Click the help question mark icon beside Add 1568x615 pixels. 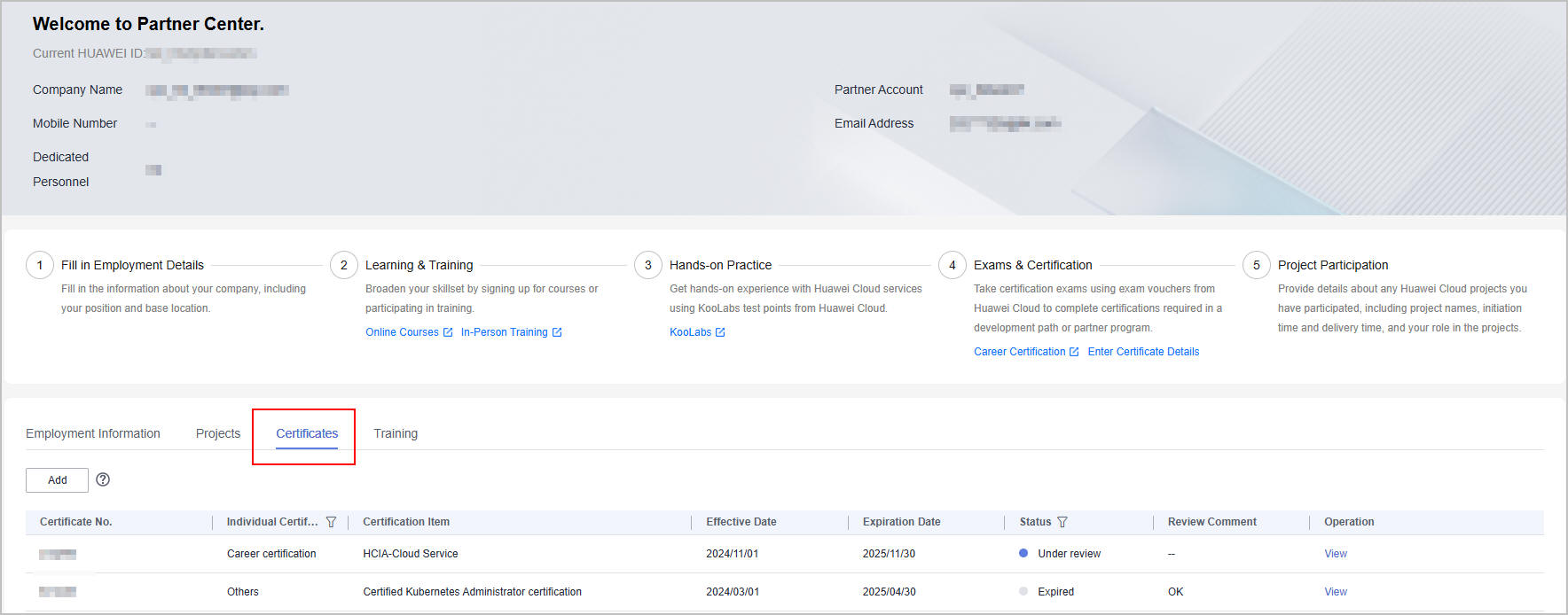click(103, 479)
